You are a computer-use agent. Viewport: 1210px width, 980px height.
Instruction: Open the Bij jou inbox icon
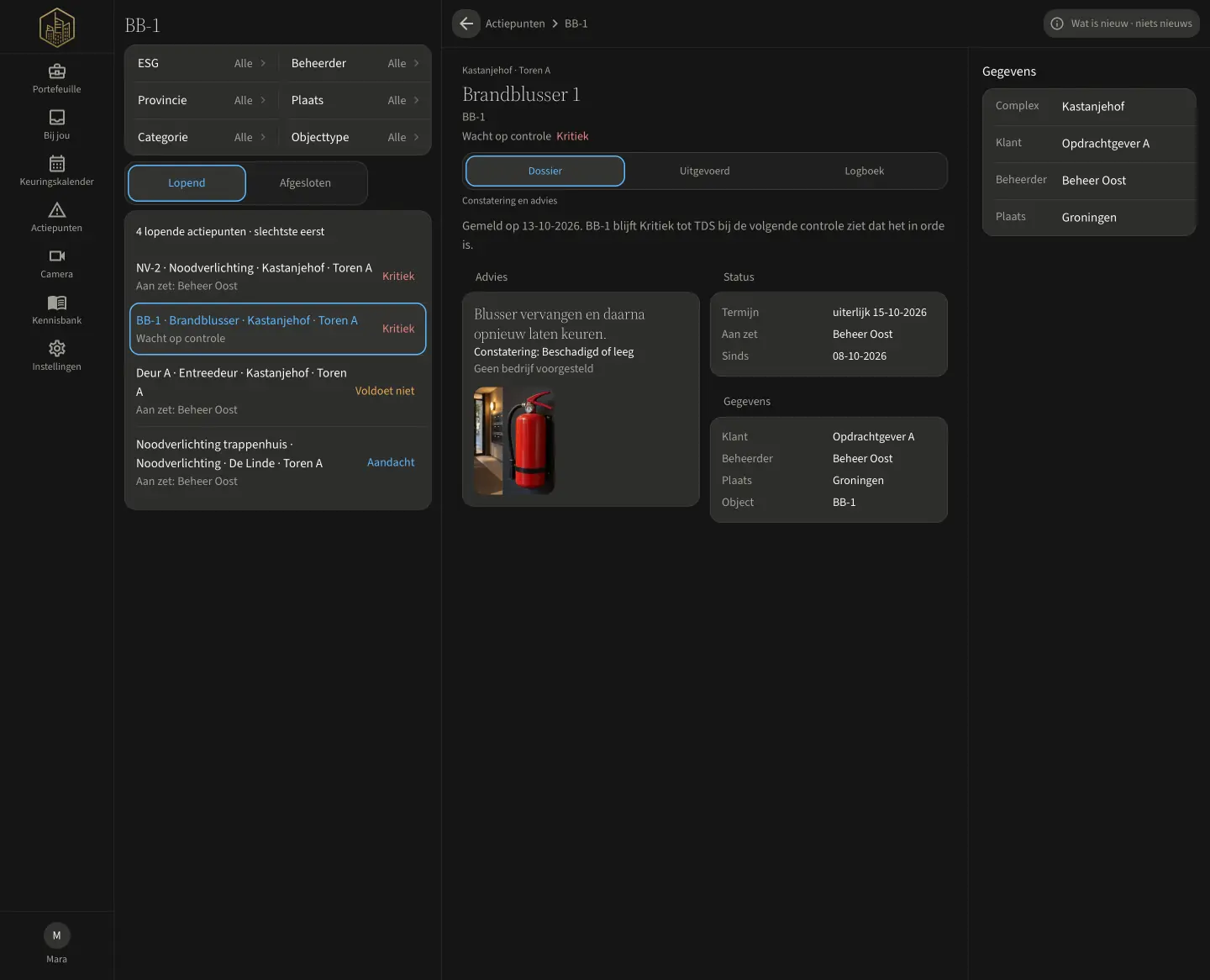(57, 118)
